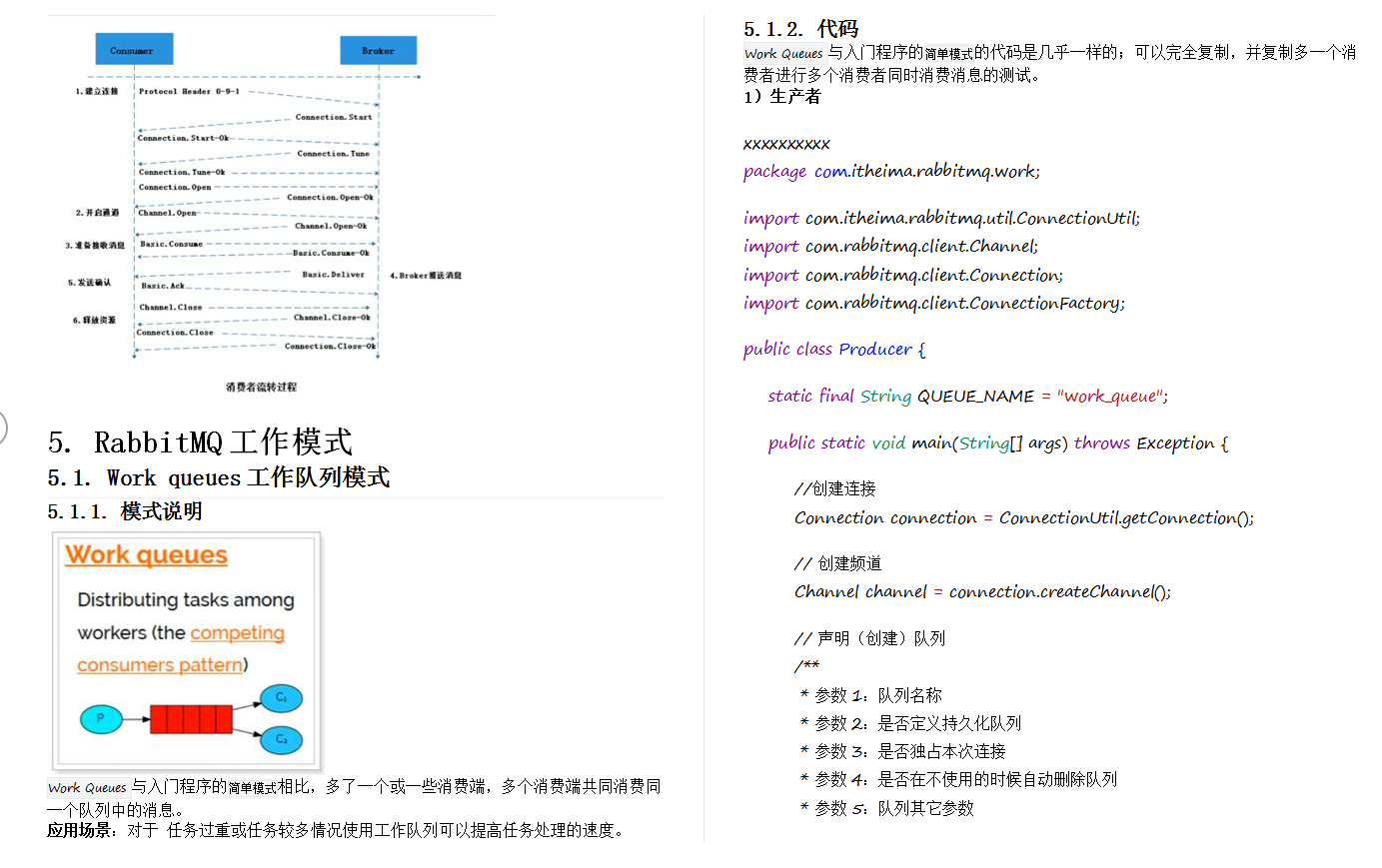Click the '参数 3: 是否独占本次连接' line
The height and width of the screenshot is (868, 1382).
(x=902, y=751)
